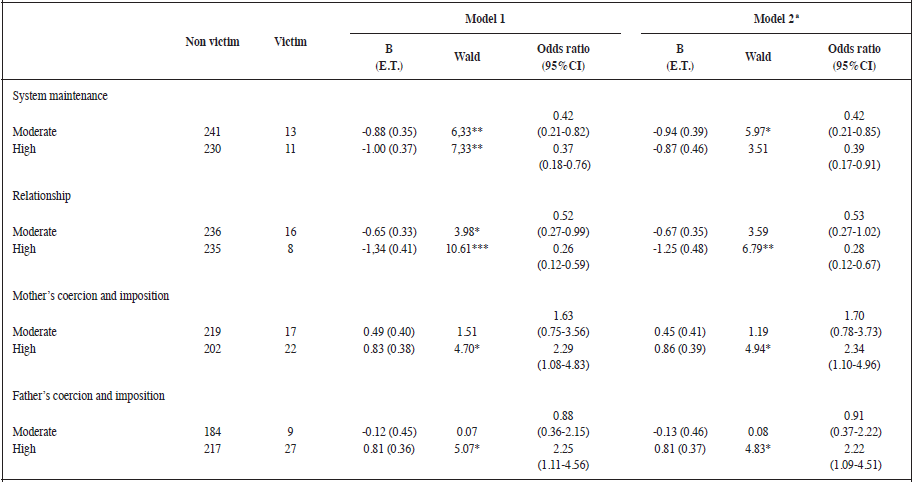Click the System maintenance row label
The image size is (914, 482).
(60, 96)
